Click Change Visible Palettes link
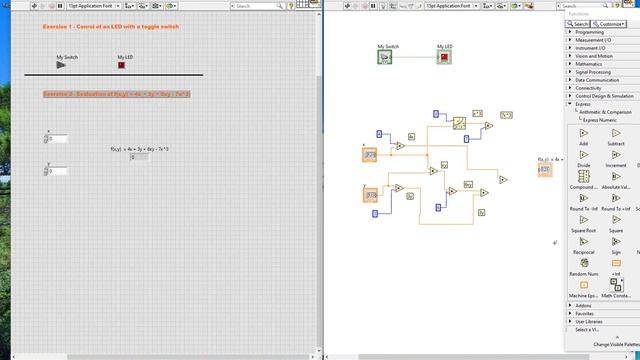The height and width of the screenshot is (360, 640). [616, 344]
